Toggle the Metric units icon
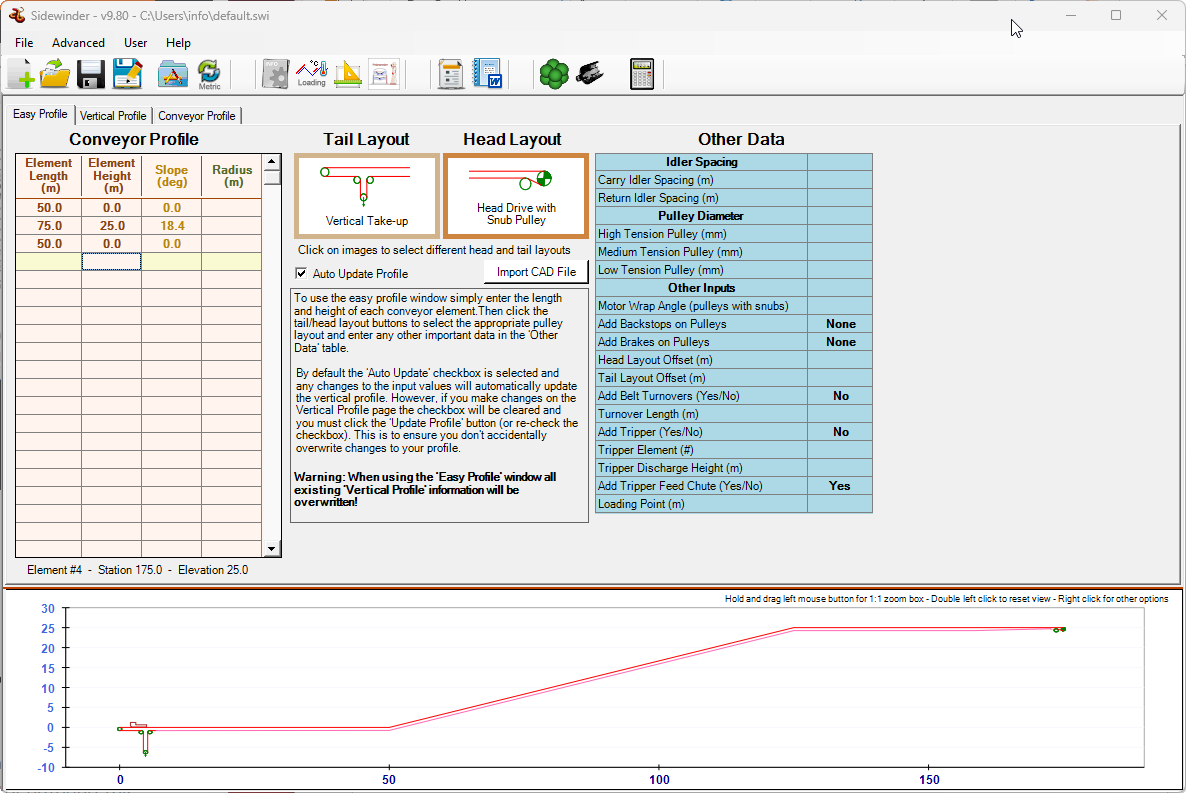The image size is (1186, 793). (209, 74)
